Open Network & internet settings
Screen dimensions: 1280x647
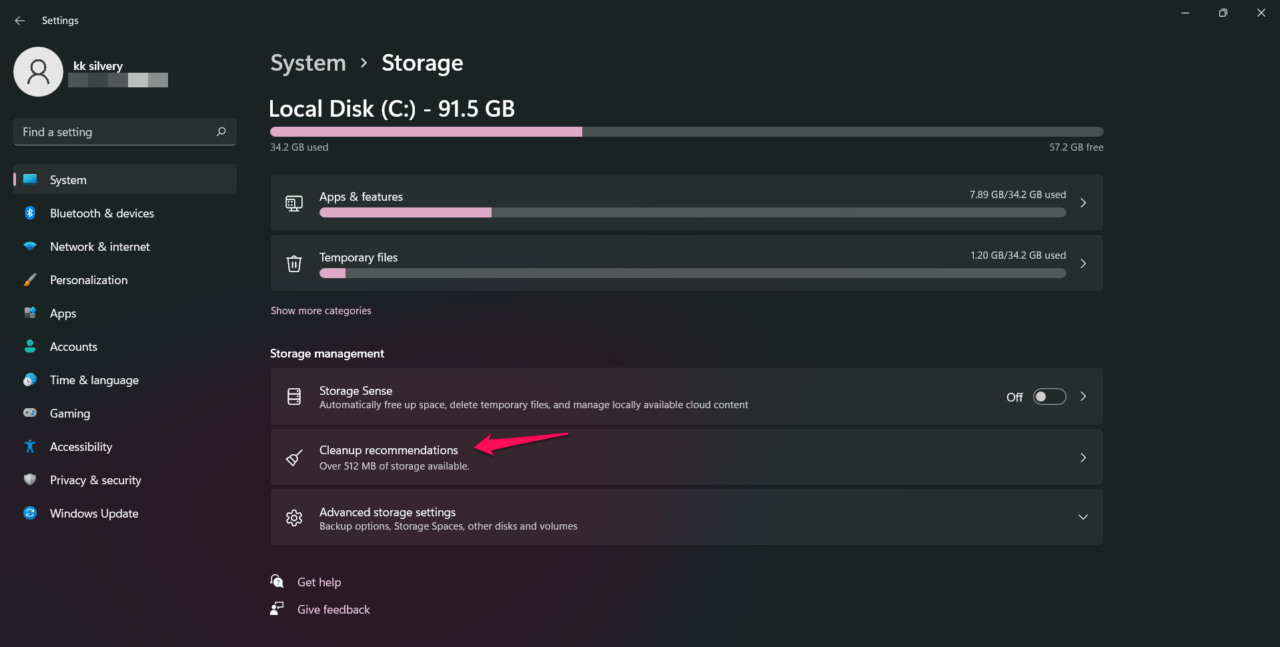point(99,246)
